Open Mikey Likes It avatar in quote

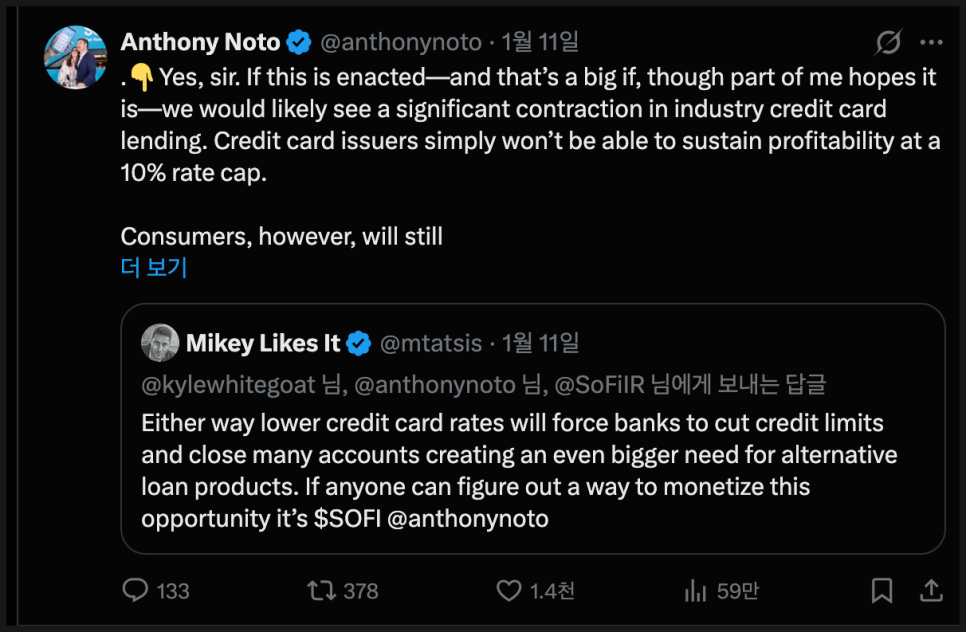(160, 343)
